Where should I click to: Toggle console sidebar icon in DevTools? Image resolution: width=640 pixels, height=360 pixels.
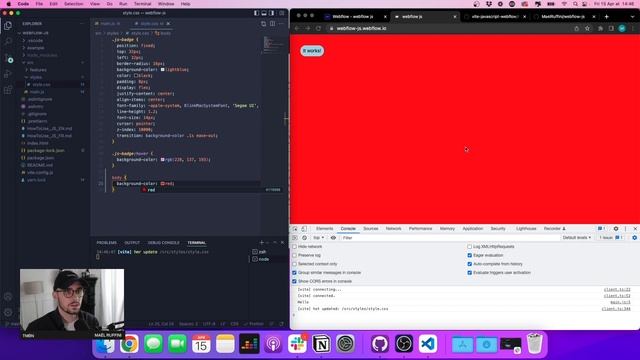[x=295, y=238]
